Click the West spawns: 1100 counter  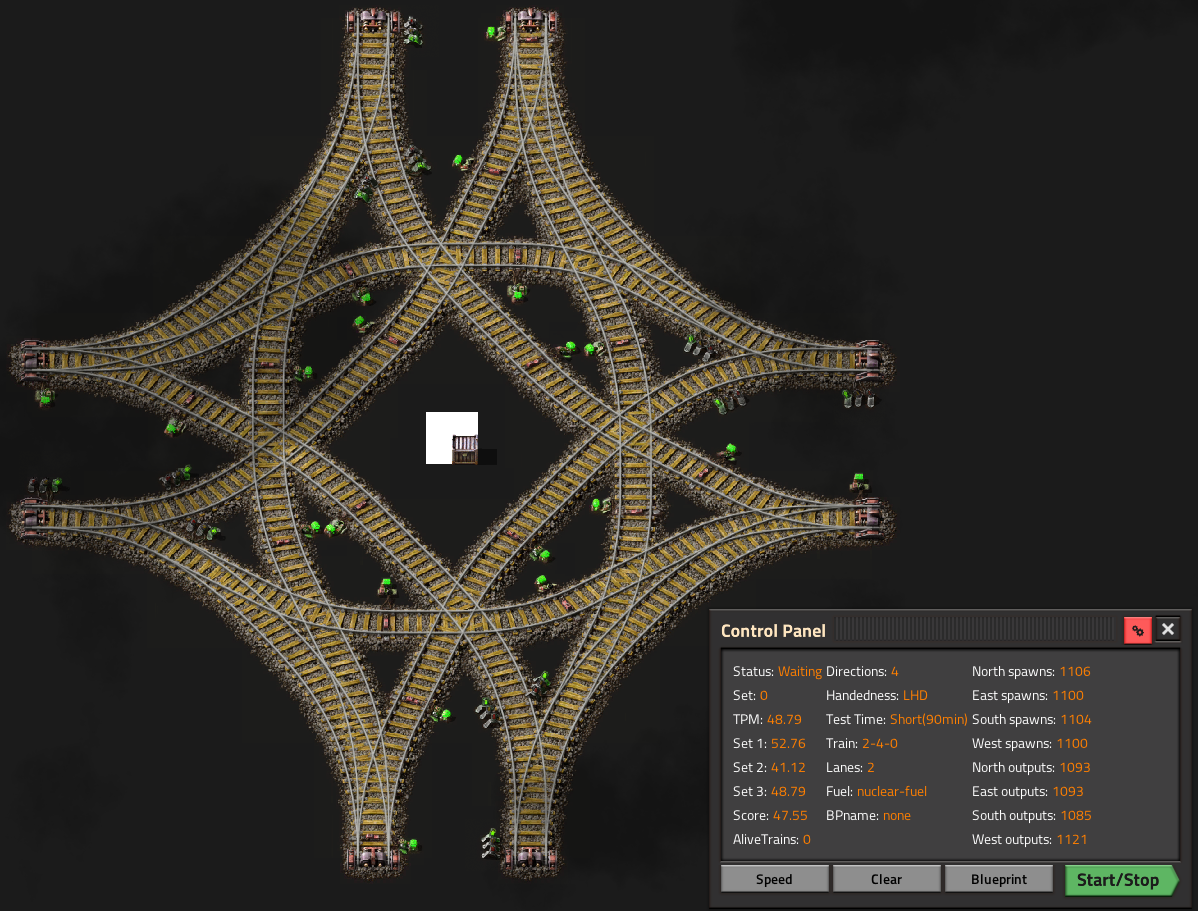coord(1030,744)
